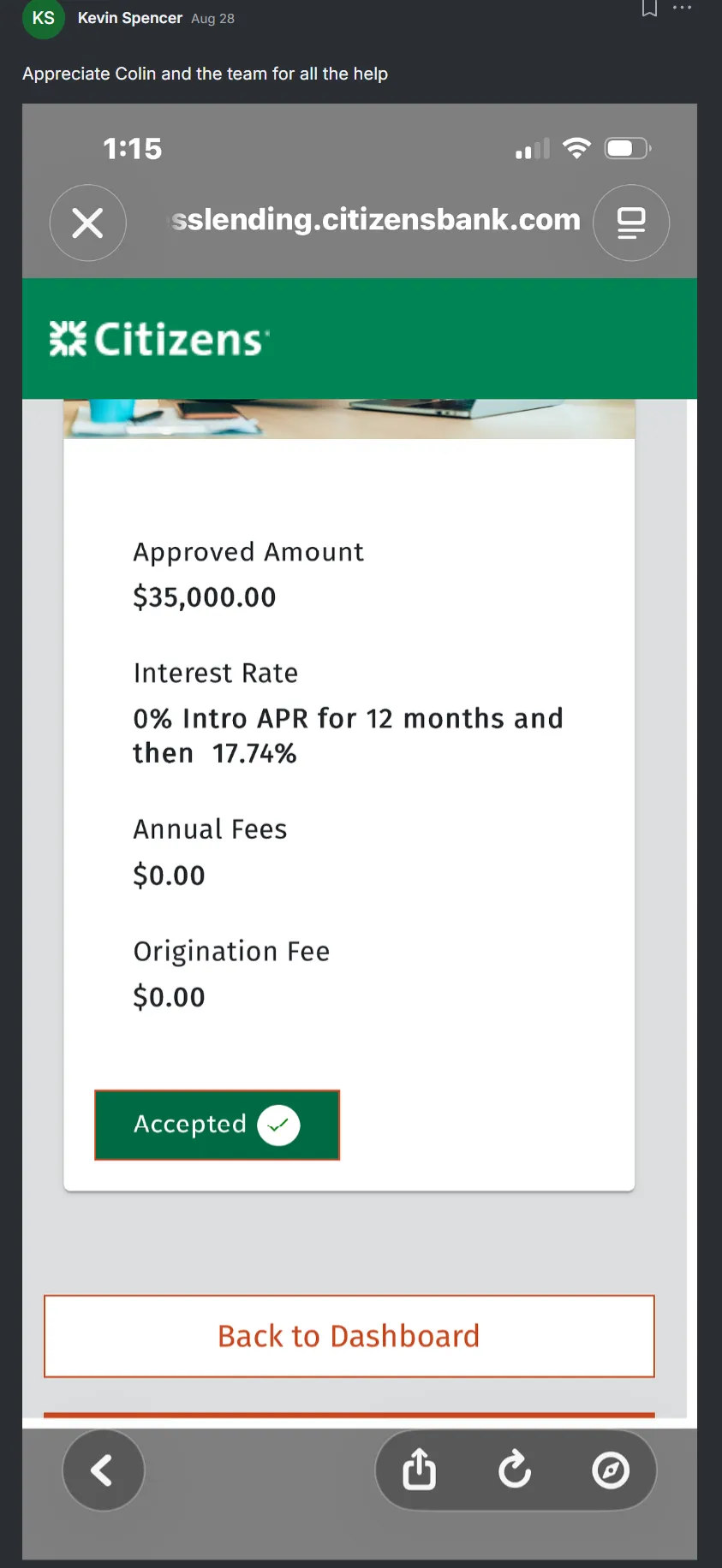The image size is (722, 1568).
Task: Go Back to Dashboard
Action: 349,1336
